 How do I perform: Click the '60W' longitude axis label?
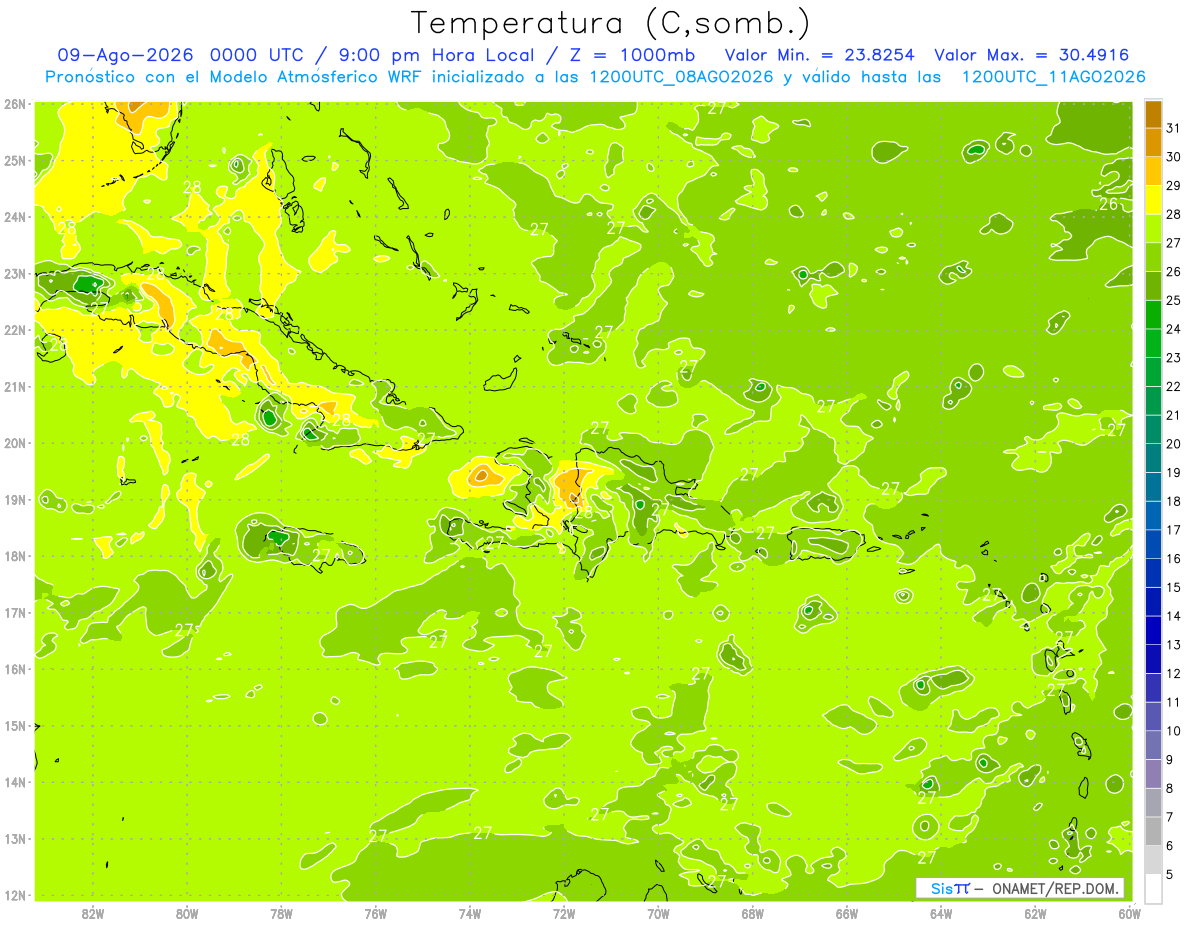1129,913
